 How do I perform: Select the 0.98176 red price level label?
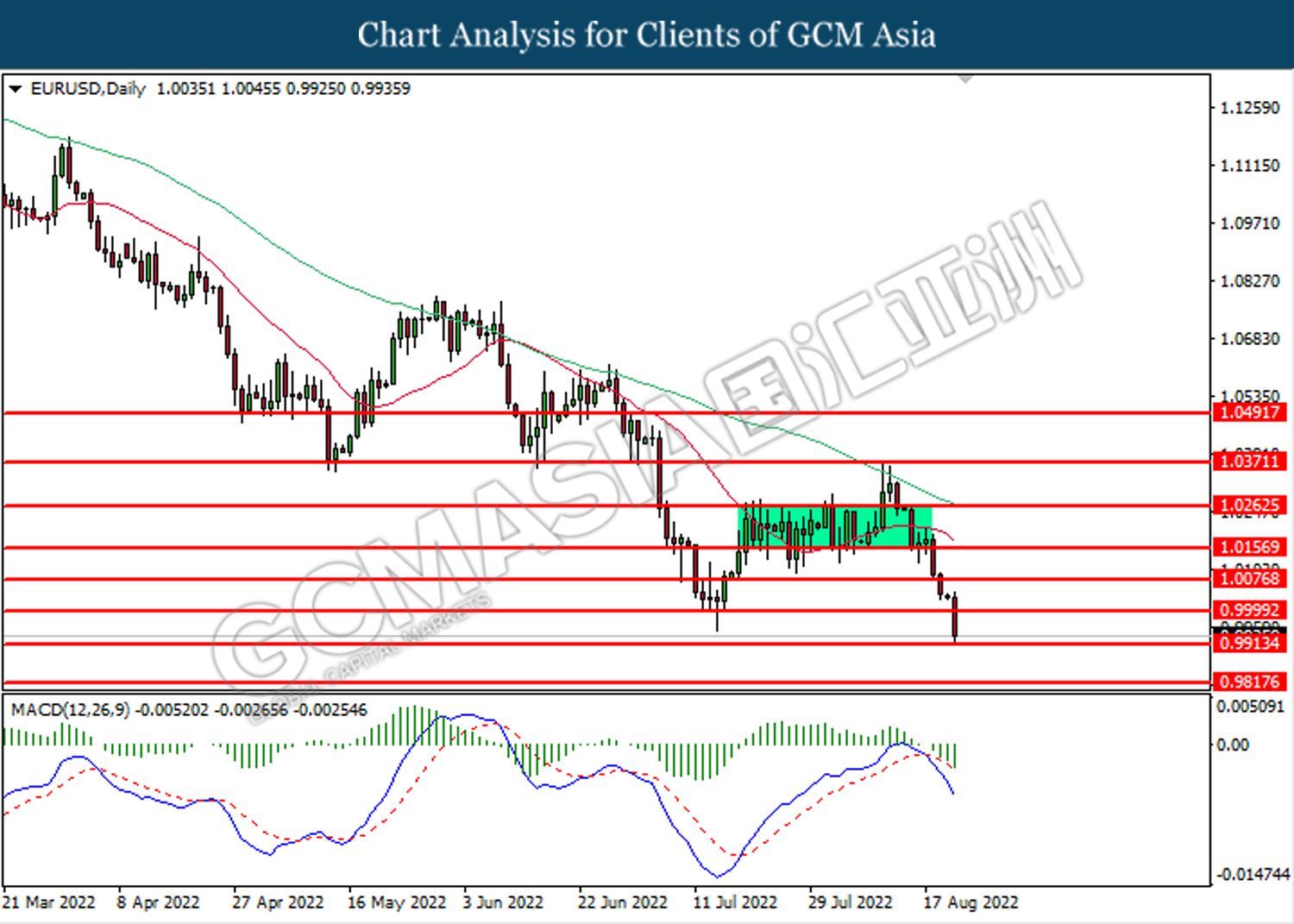1250,682
